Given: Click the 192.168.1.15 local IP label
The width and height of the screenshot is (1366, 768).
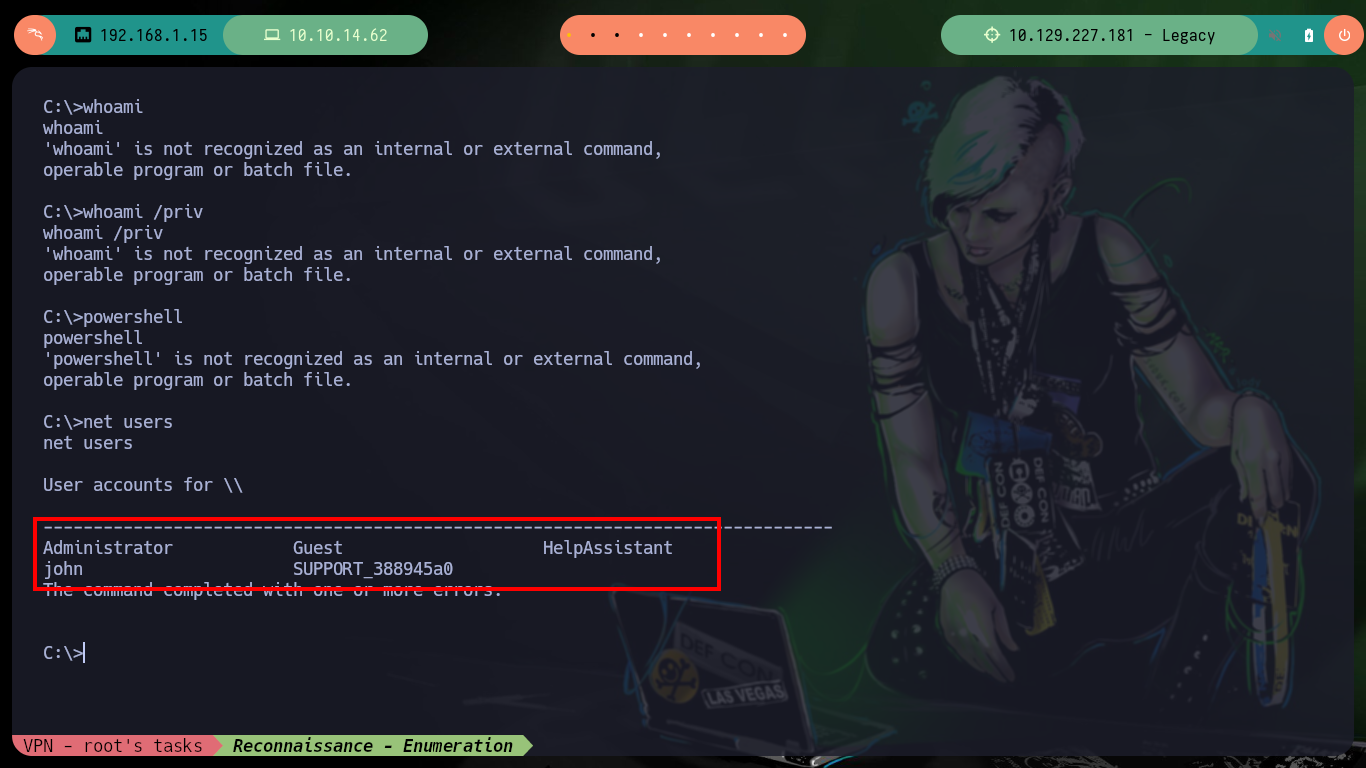Looking at the screenshot, I should point(154,35).
